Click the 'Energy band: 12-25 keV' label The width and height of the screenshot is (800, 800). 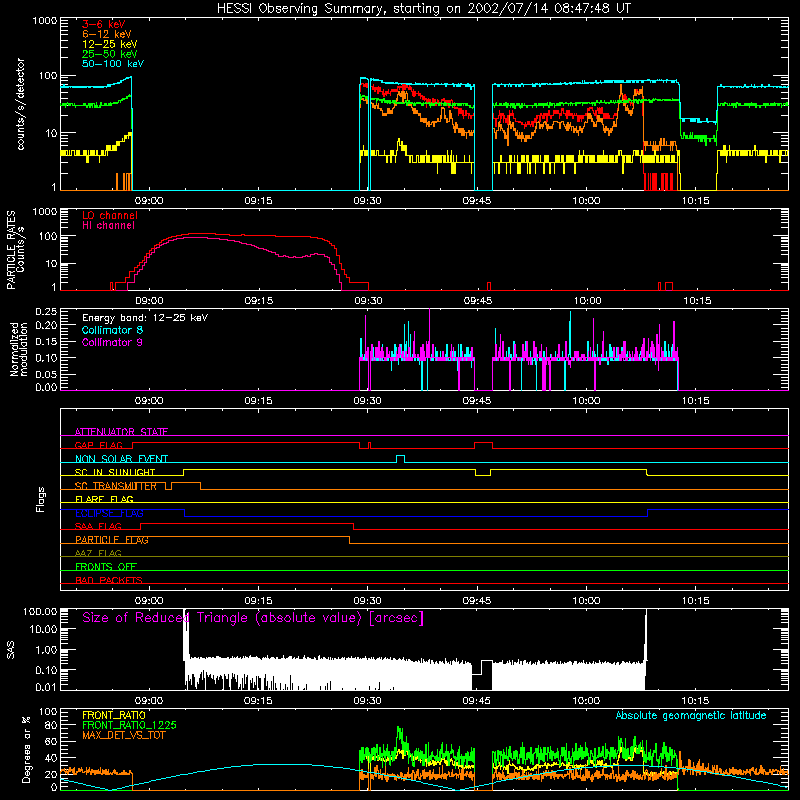(145, 318)
